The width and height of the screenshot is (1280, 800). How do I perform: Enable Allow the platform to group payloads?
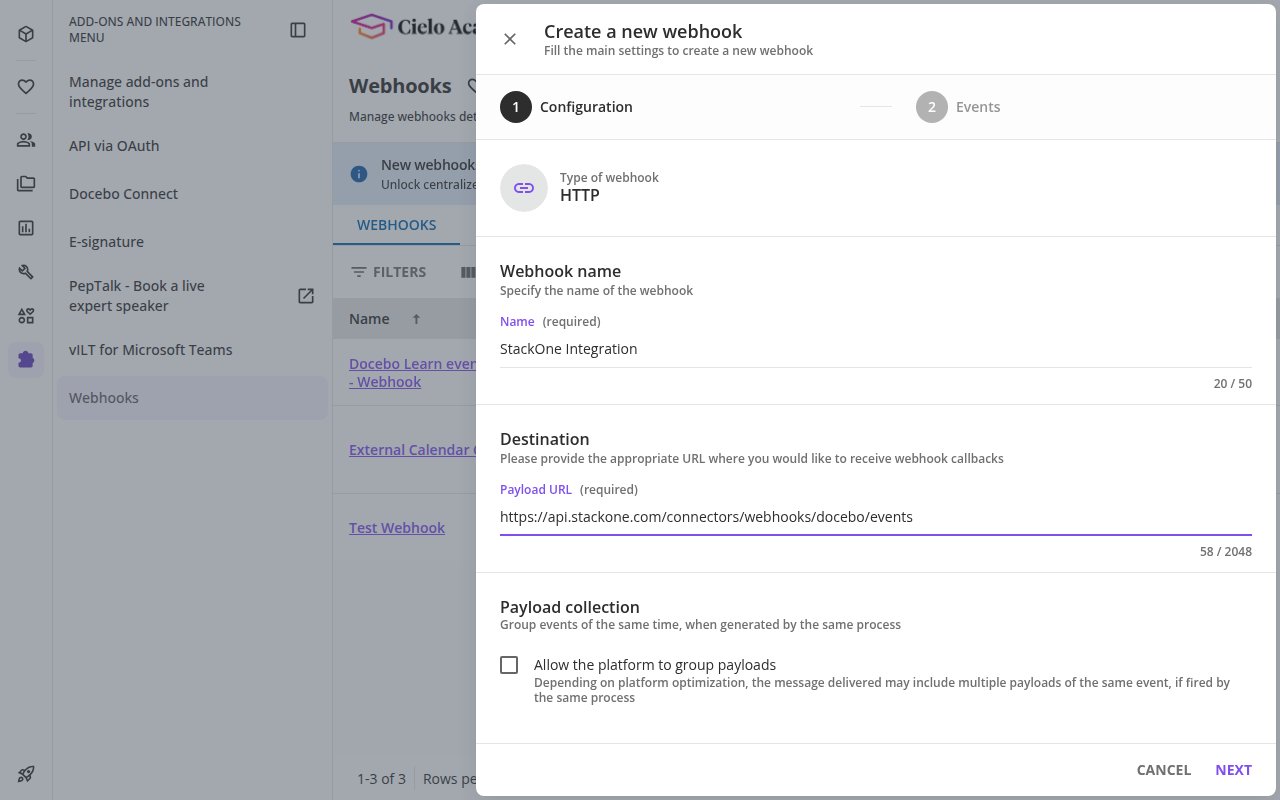point(509,665)
